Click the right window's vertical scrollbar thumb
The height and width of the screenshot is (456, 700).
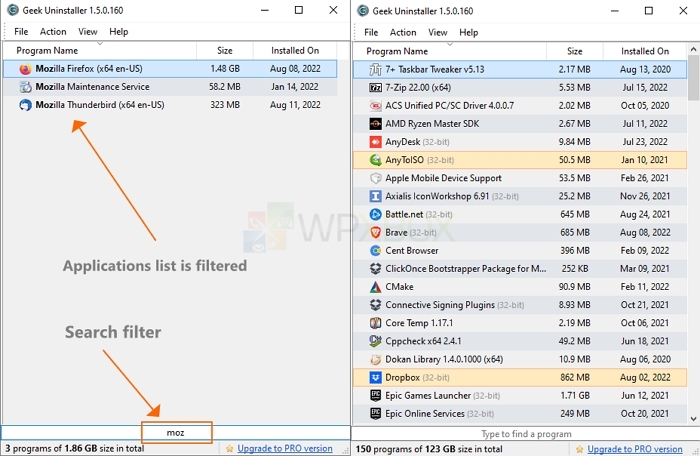click(693, 77)
